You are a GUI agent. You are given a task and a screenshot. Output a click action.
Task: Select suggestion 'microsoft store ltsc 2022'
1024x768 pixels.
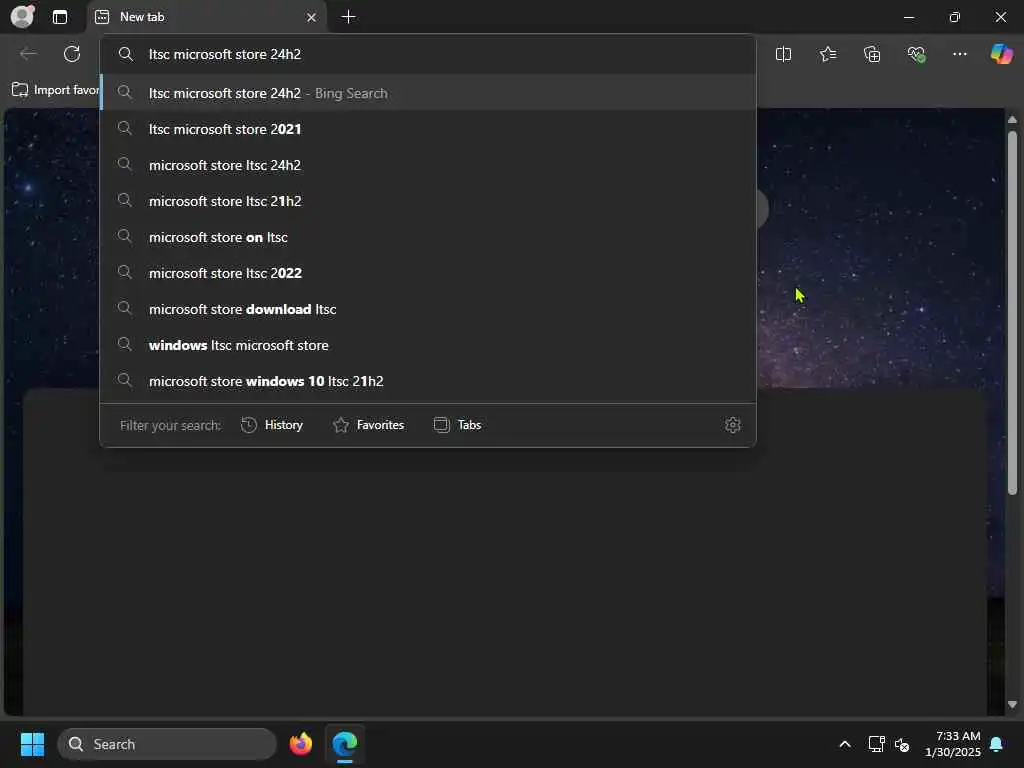pos(428,273)
